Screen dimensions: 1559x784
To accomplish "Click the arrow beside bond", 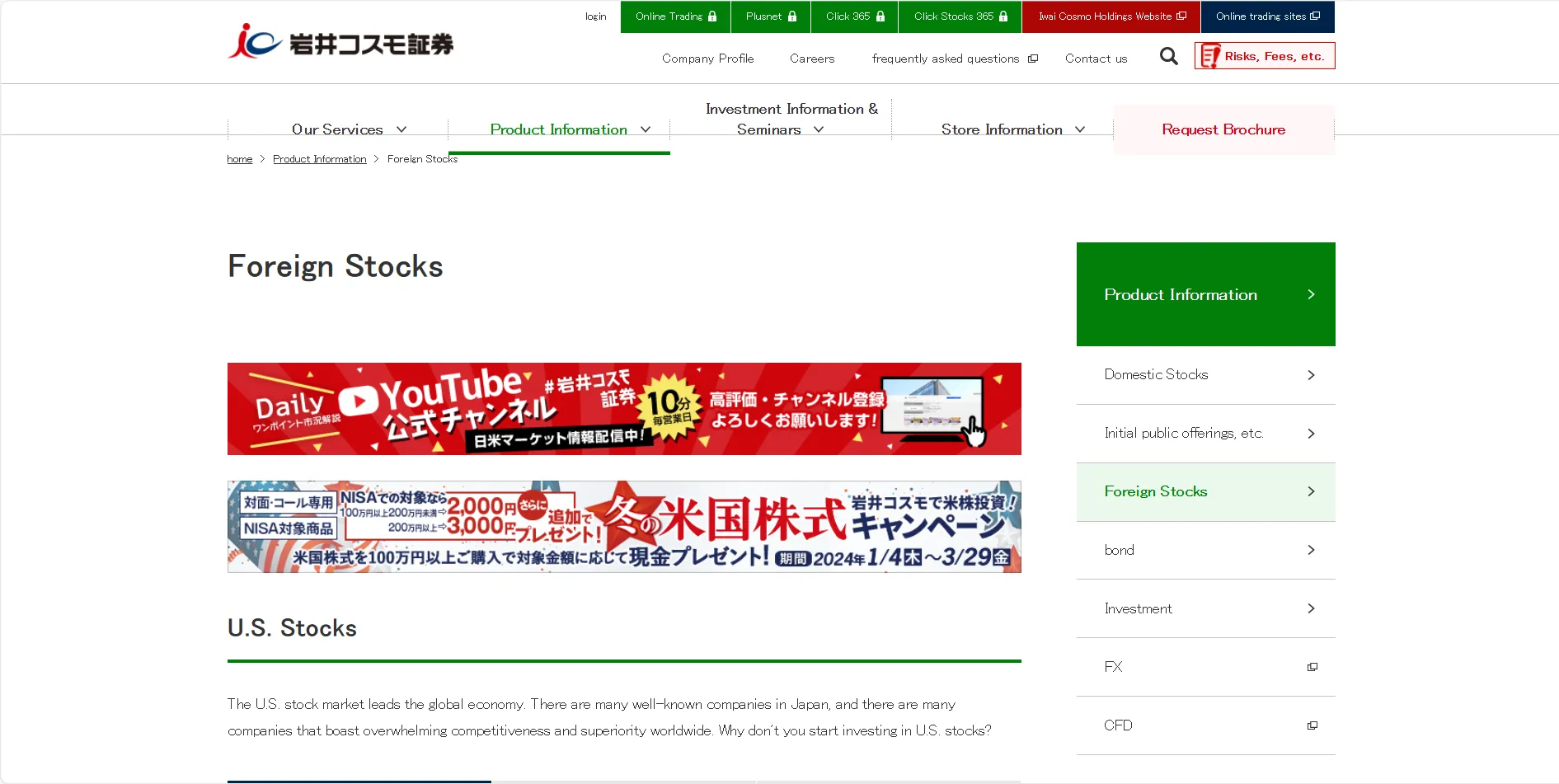I will pyautogui.click(x=1311, y=550).
